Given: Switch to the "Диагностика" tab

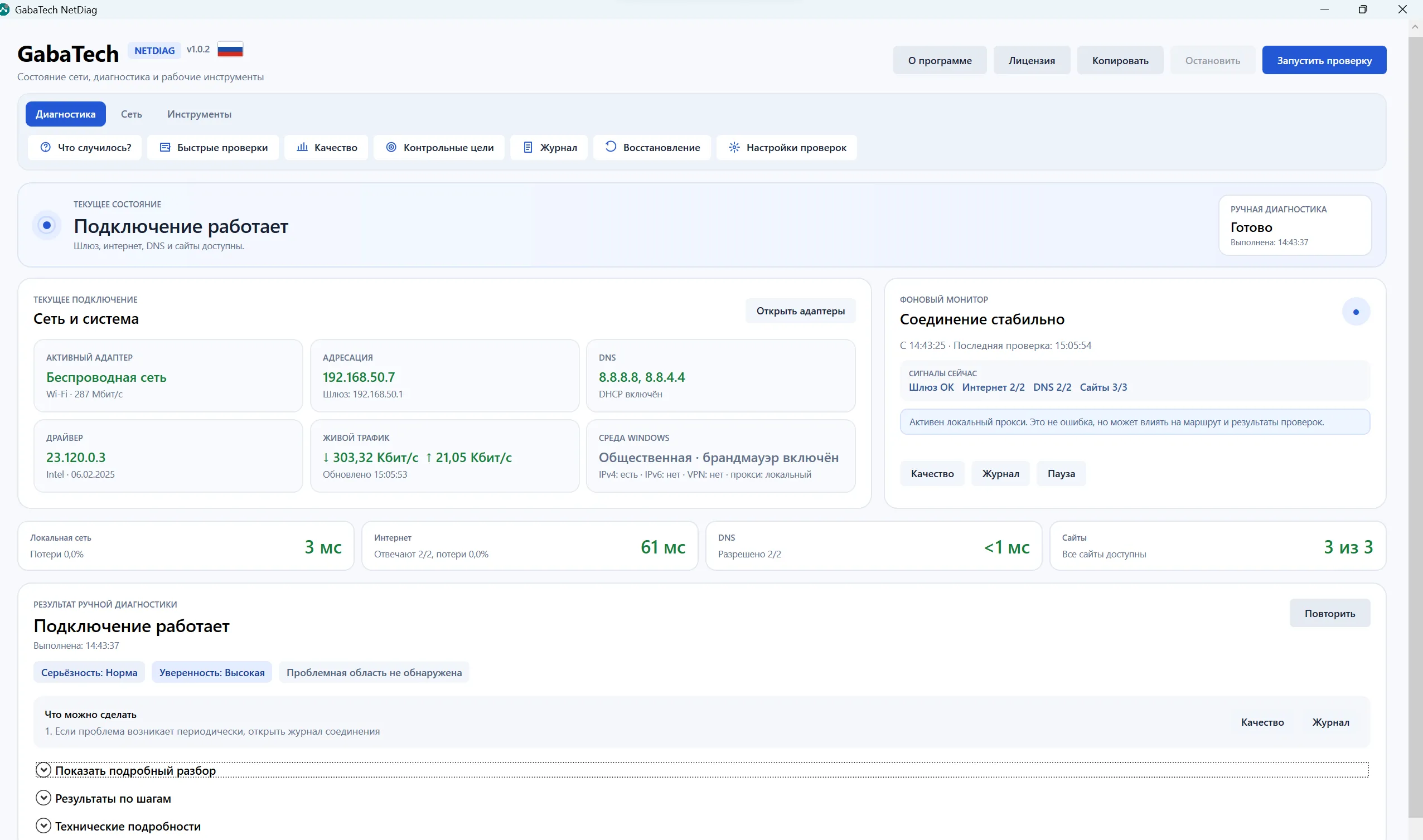Looking at the screenshot, I should 66,114.
